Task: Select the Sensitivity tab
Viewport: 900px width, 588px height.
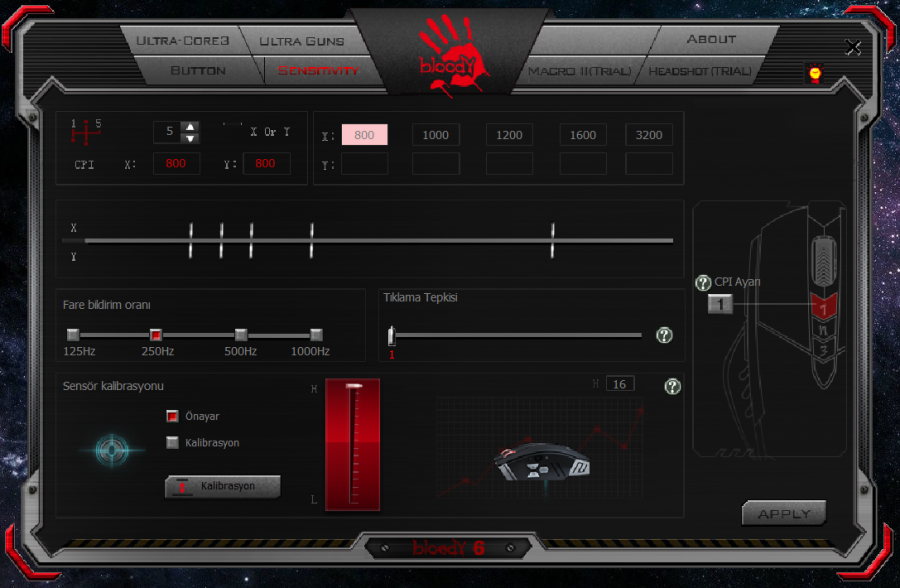Action: point(319,71)
